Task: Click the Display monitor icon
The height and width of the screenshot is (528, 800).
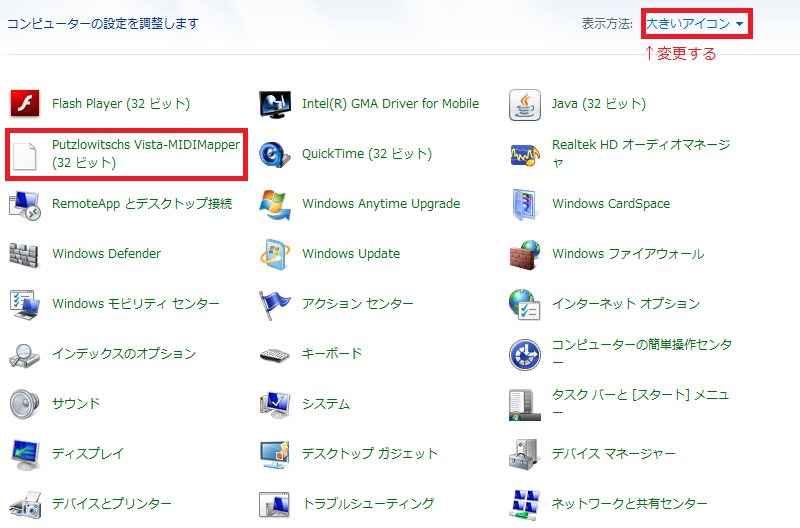Action: tap(25, 455)
